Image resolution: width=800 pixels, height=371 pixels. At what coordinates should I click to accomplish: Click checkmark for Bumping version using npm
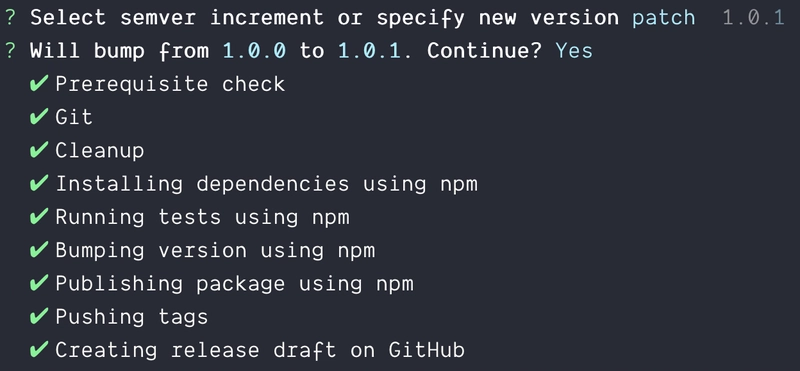(x=39, y=250)
